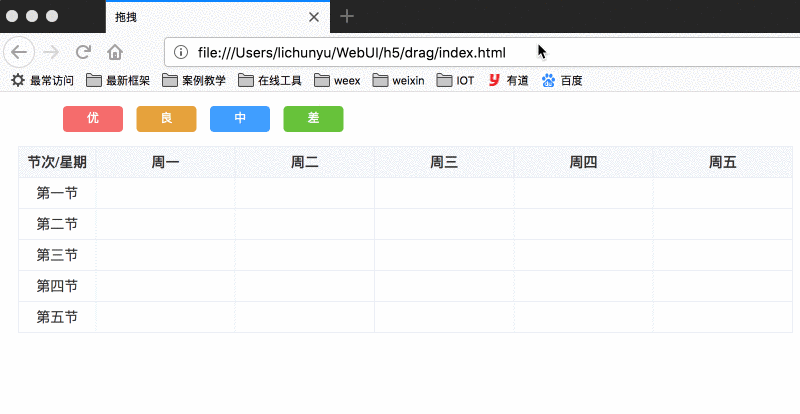Click the 周三 column header
The width and height of the screenshot is (800, 414).
click(444, 162)
